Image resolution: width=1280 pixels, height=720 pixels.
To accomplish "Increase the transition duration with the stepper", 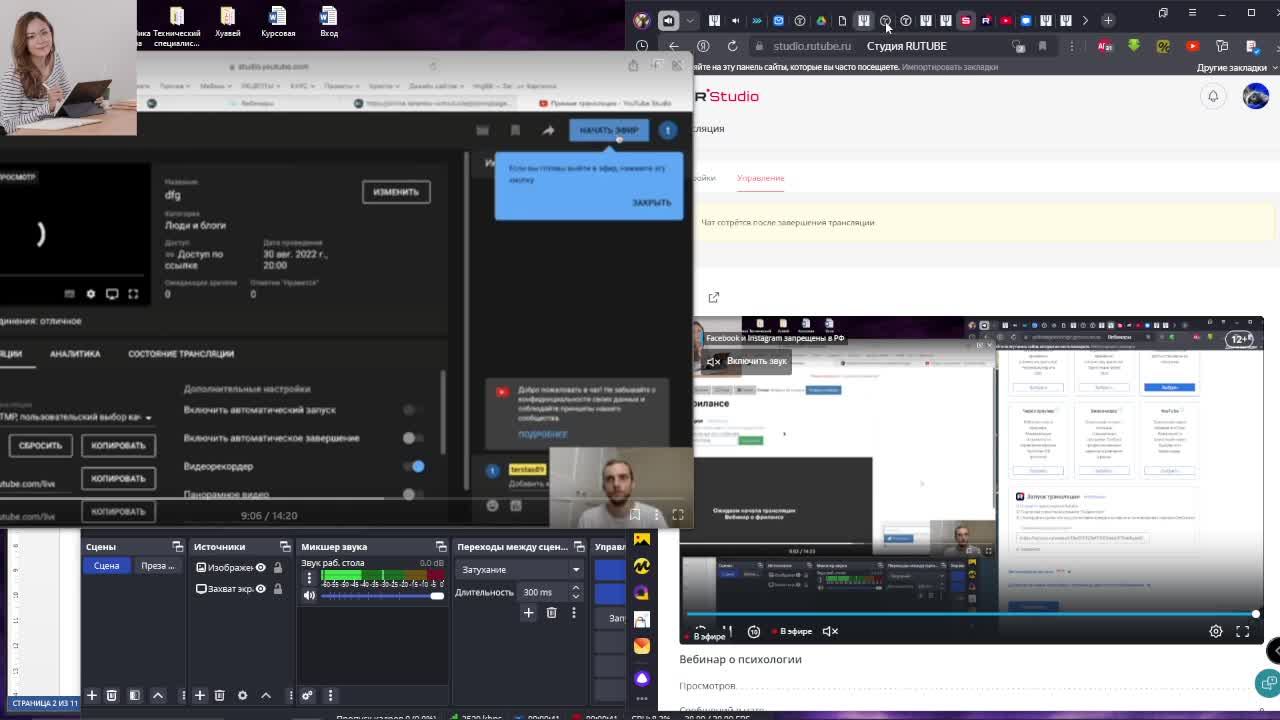I will click(575, 588).
